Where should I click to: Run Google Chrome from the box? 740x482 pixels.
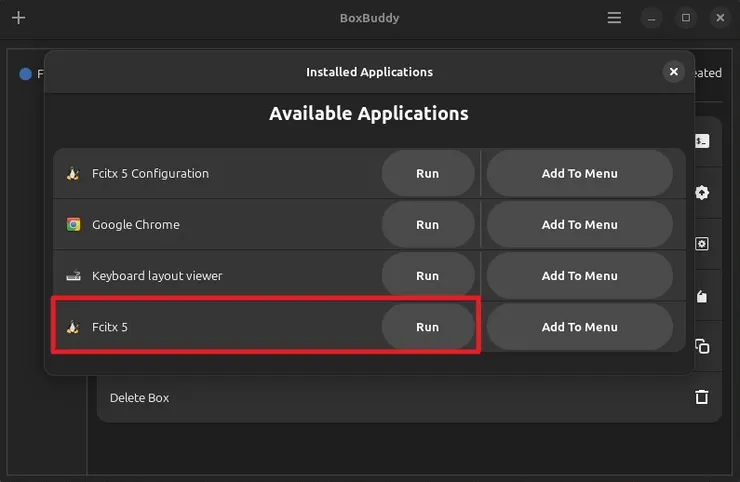coord(428,225)
